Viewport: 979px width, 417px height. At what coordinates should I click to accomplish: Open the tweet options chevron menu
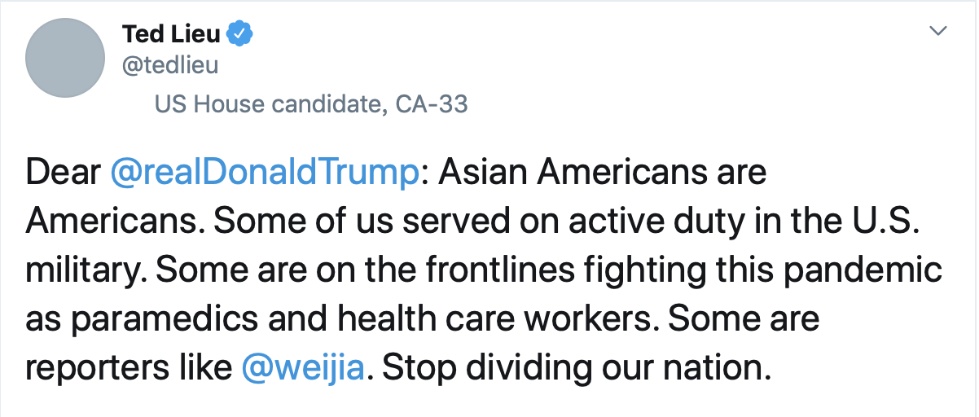pos(937,32)
